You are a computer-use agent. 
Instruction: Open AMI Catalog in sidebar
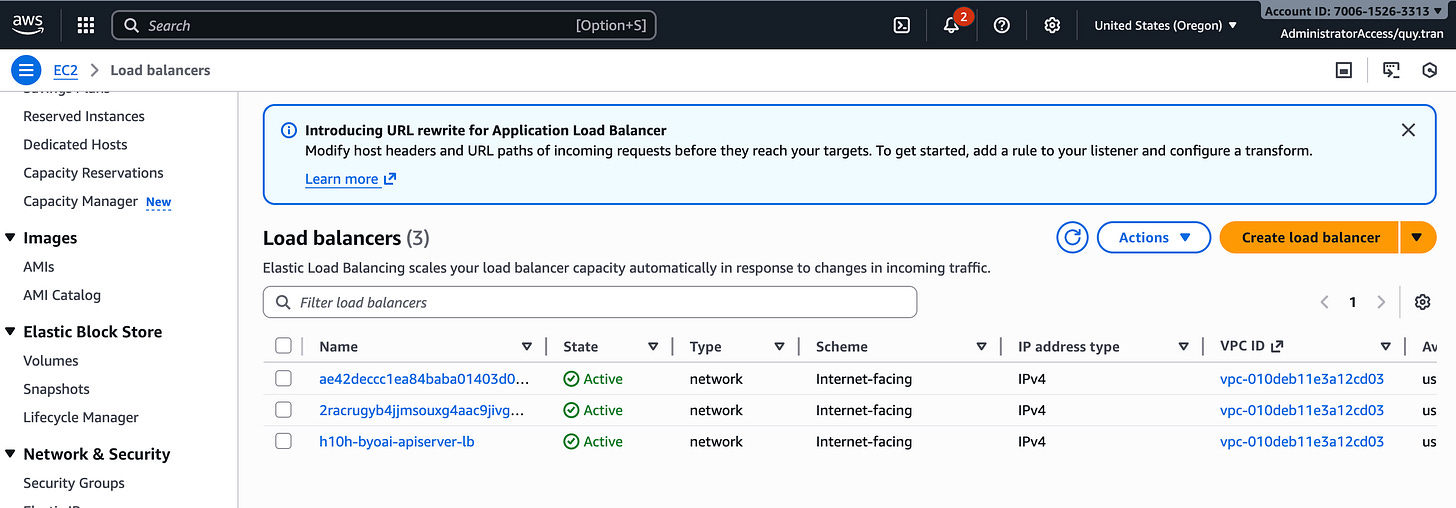coord(62,295)
